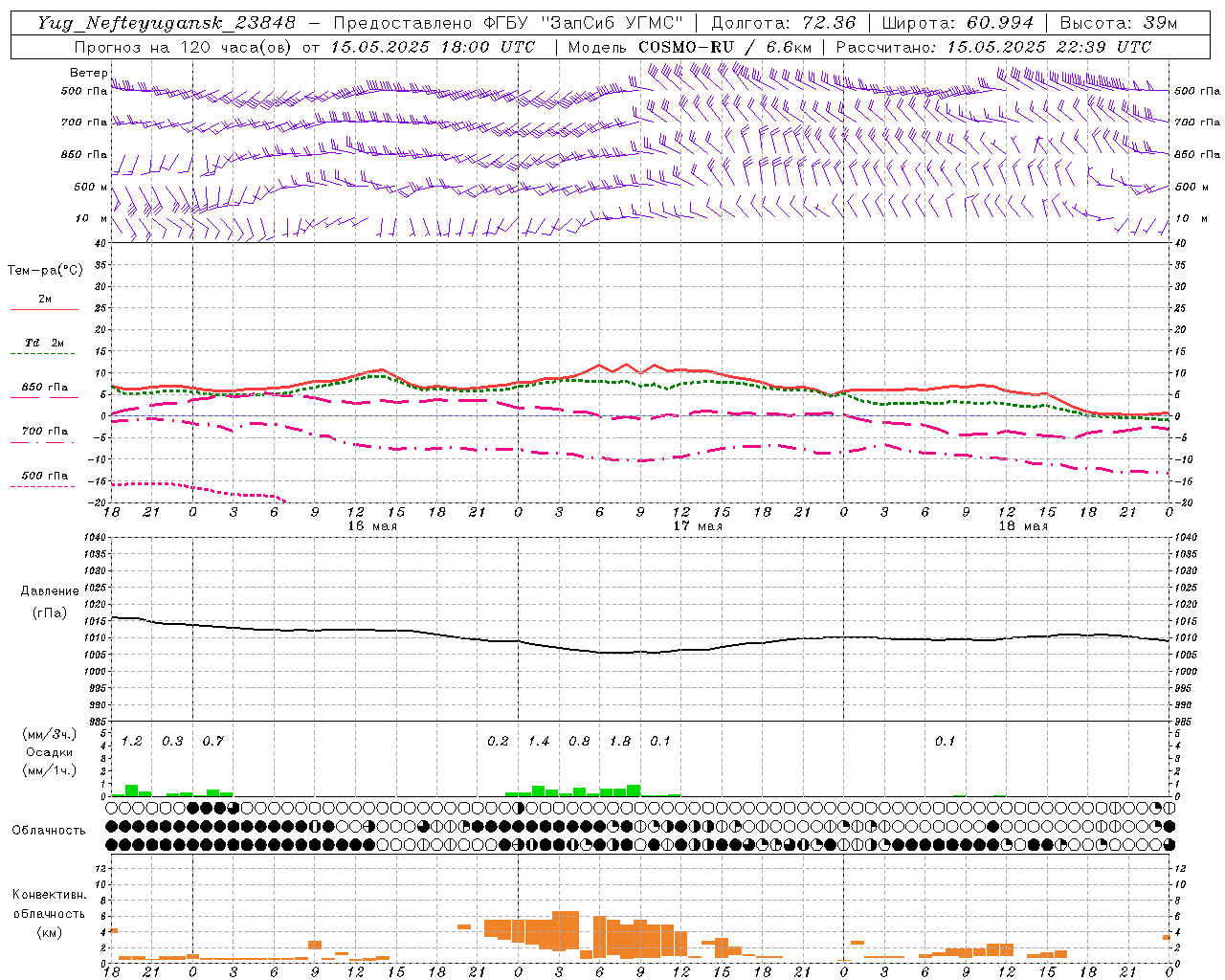Click the 0.3 precipitation total value
Screen dimensions: 1225x980
(172, 741)
